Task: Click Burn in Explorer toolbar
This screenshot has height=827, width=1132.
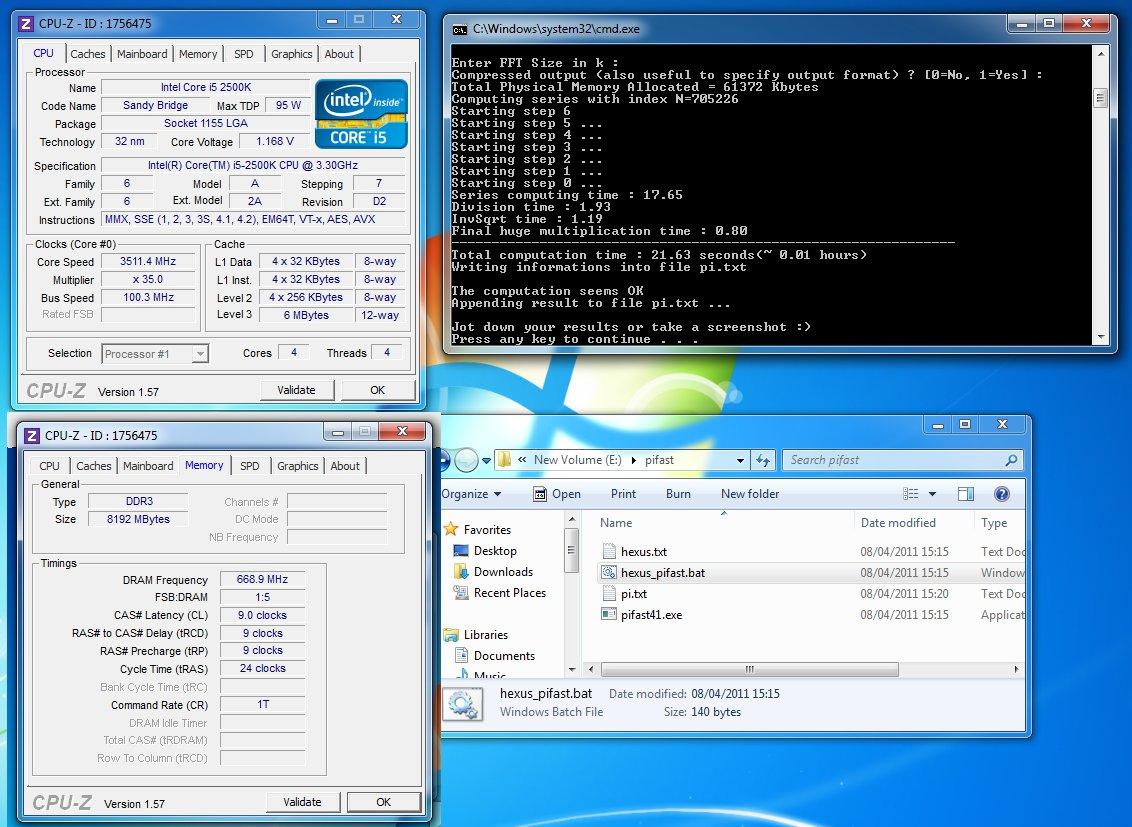Action: 678,494
